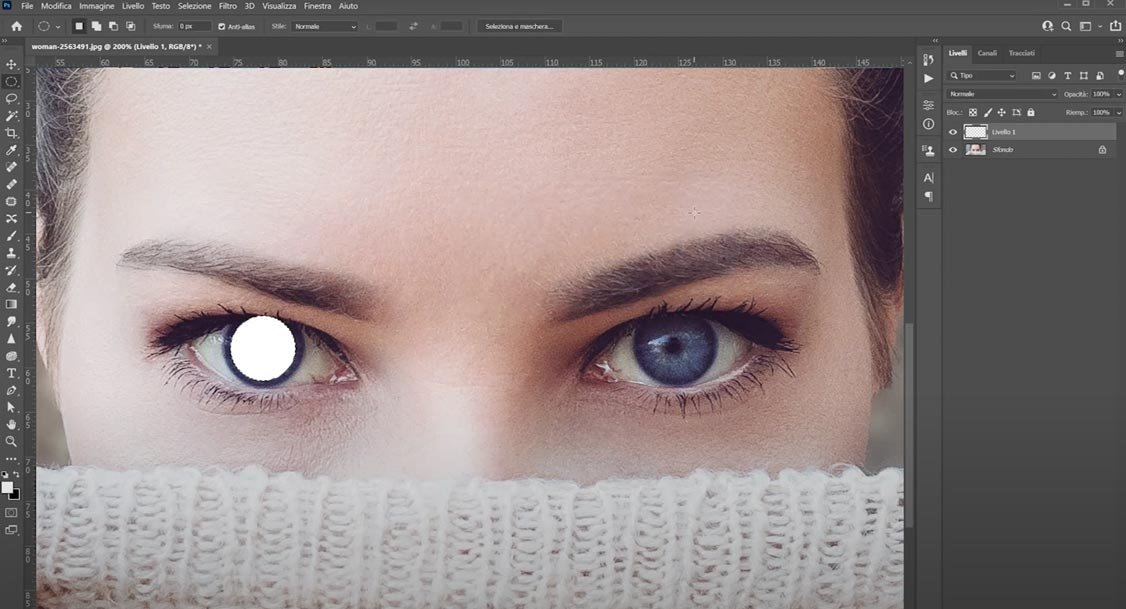Select the Zoom tool in toolbox
1126x609 pixels.
point(11,442)
